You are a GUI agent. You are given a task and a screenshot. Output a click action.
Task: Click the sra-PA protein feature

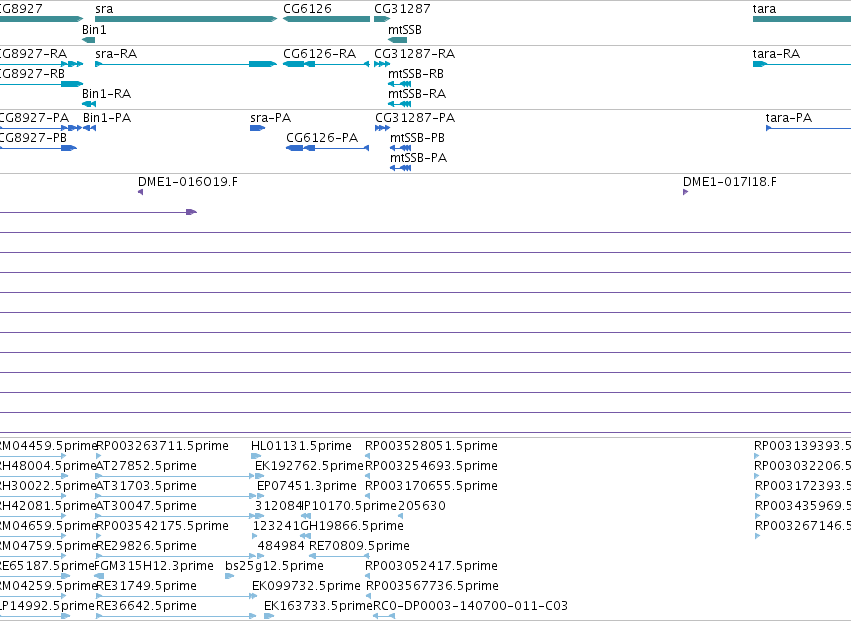(257, 128)
